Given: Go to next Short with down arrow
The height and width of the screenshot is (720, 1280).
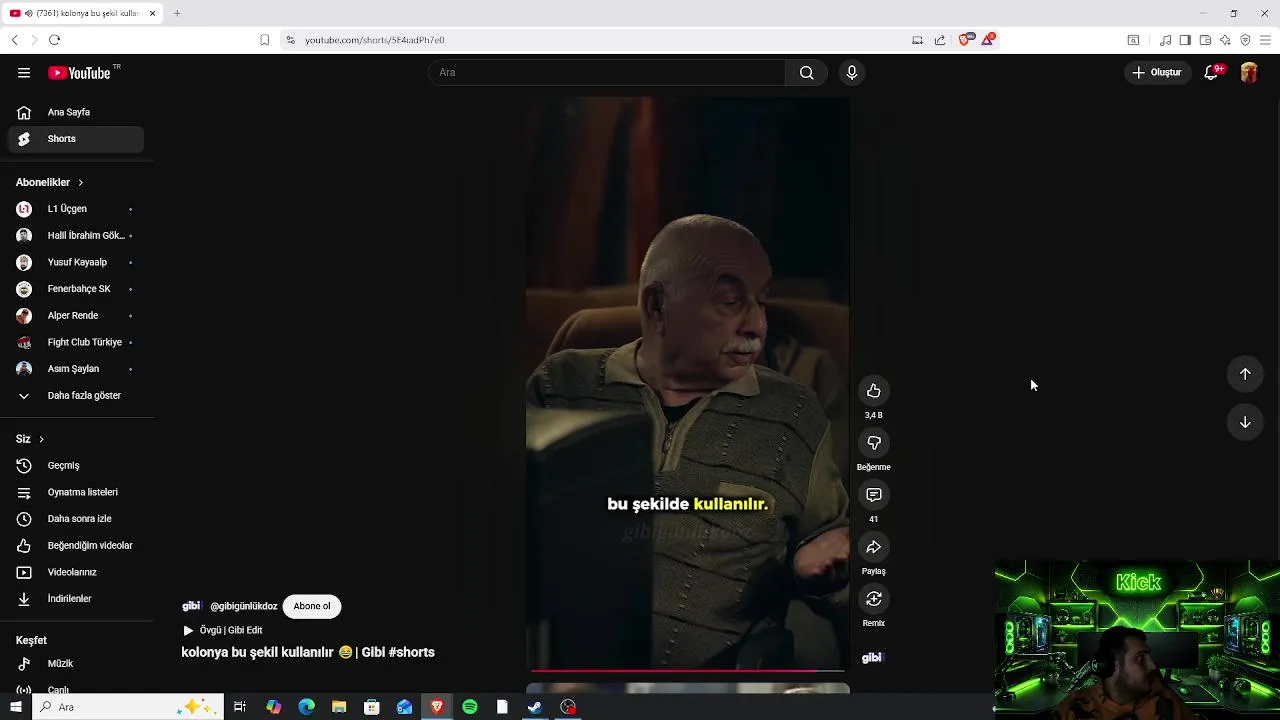Looking at the screenshot, I should pyautogui.click(x=1245, y=422).
